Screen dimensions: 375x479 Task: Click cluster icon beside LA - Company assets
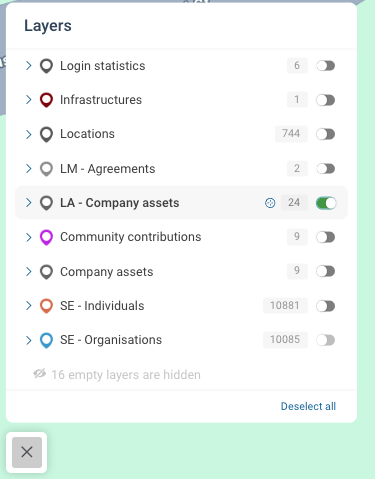click(x=270, y=203)
